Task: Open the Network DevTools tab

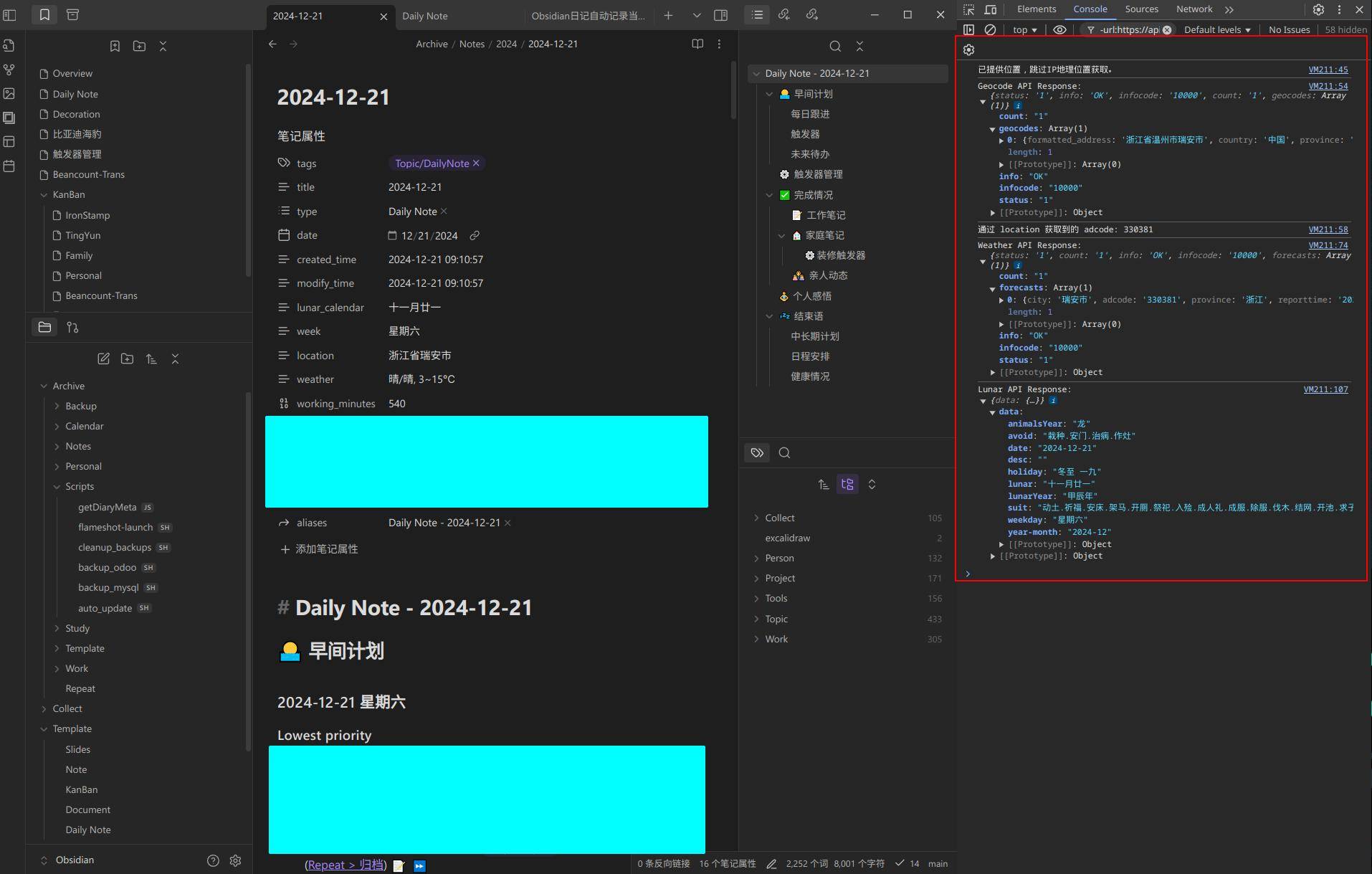Action: coord(1194,9)
